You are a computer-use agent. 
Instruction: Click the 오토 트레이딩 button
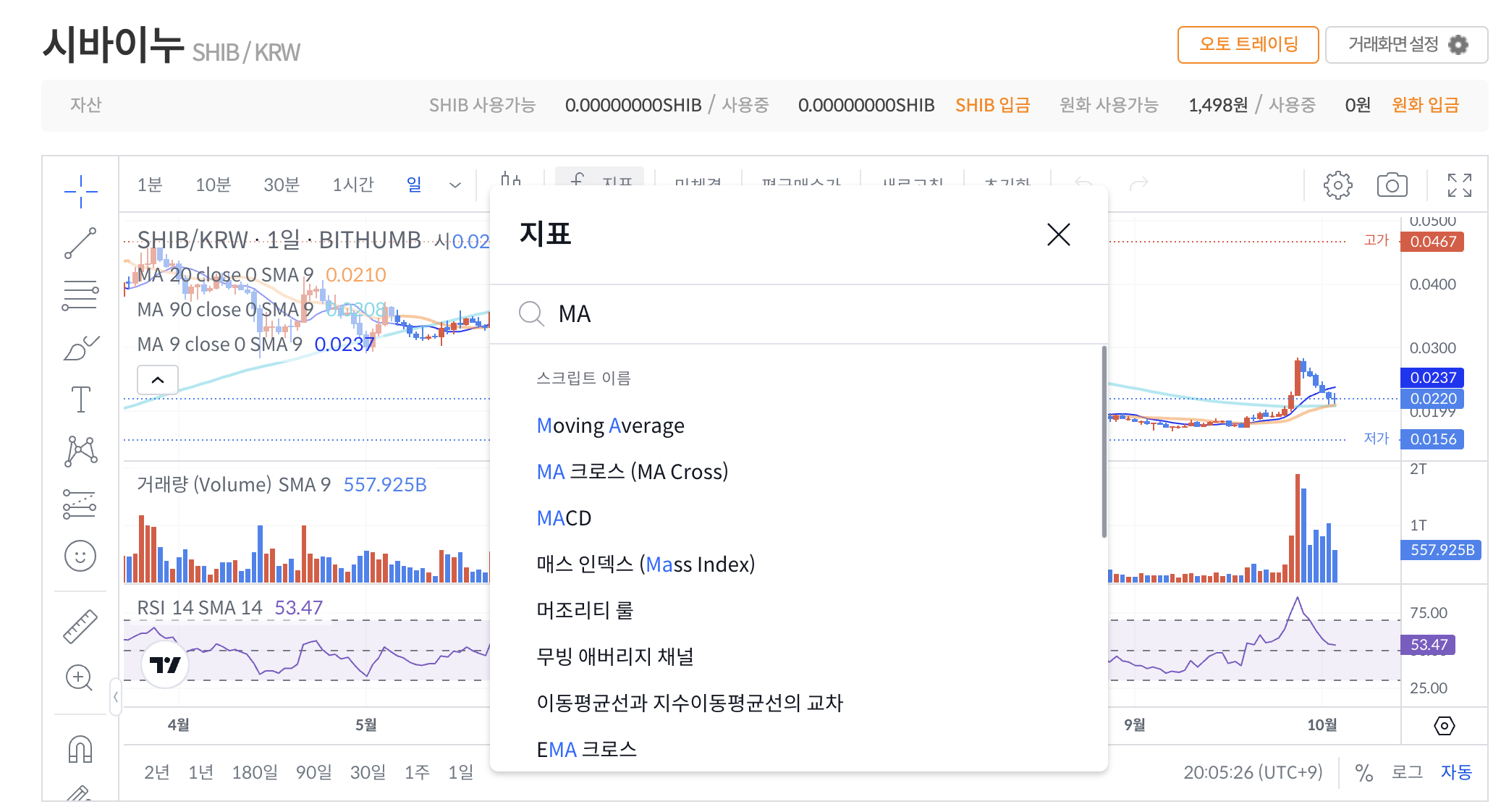[1248, 45]
